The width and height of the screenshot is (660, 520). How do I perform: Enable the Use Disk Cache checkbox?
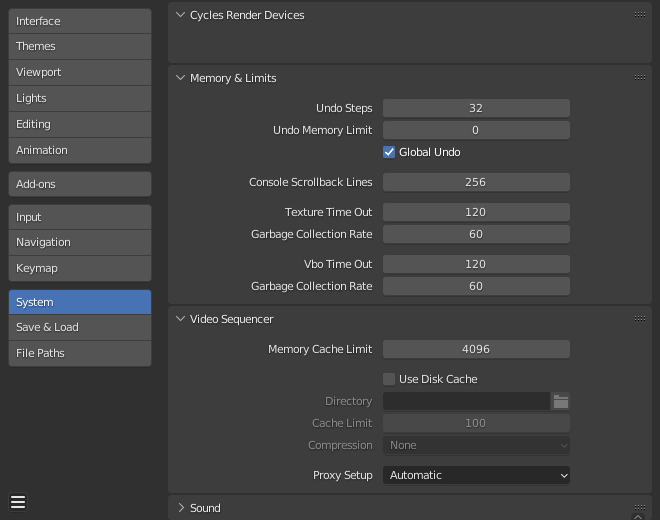390,379
